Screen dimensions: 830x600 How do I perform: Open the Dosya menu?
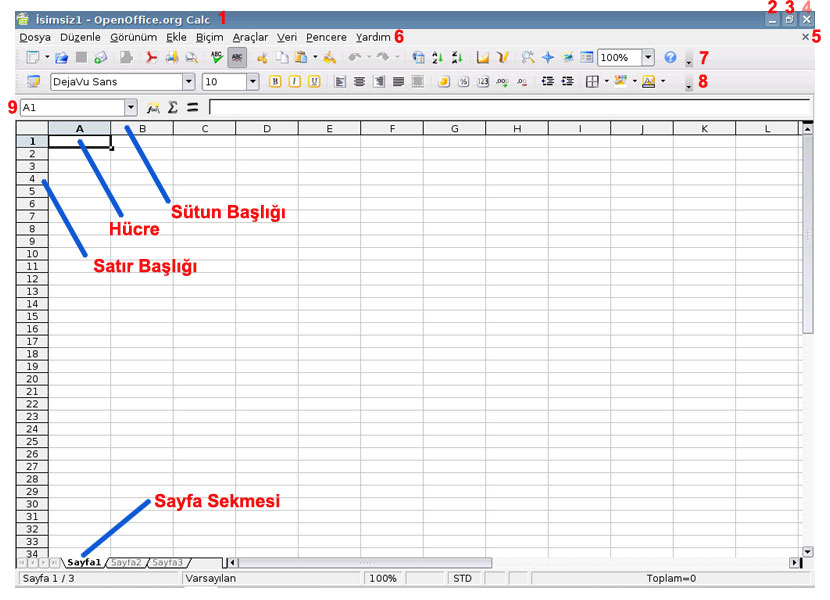coord(35,37)
